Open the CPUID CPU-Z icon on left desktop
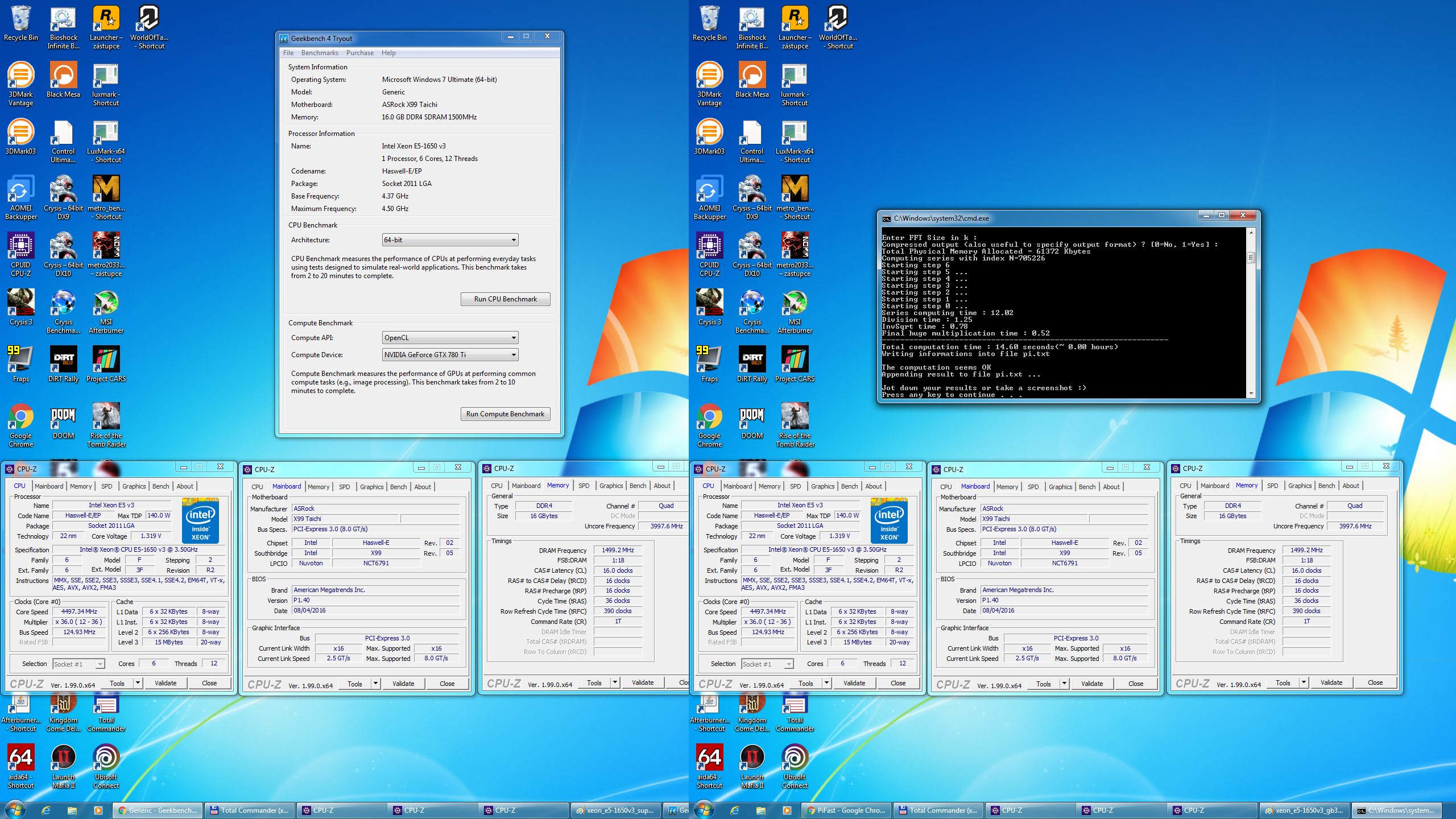The height and width of the screenshot is (819, 1456). (20, 255)
